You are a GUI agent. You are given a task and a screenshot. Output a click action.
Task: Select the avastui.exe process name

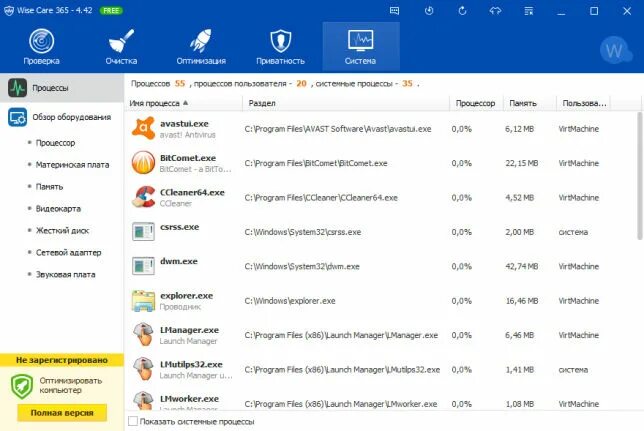point(184,124)
